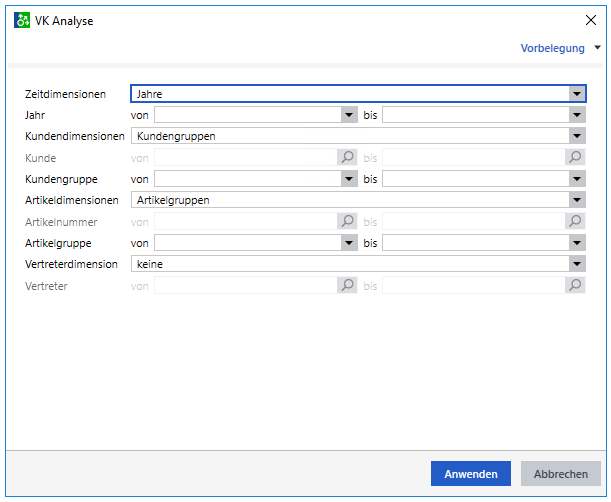
Task: Open the Zeitdimensionen dropdown
Action: click(x=577, y=94)
